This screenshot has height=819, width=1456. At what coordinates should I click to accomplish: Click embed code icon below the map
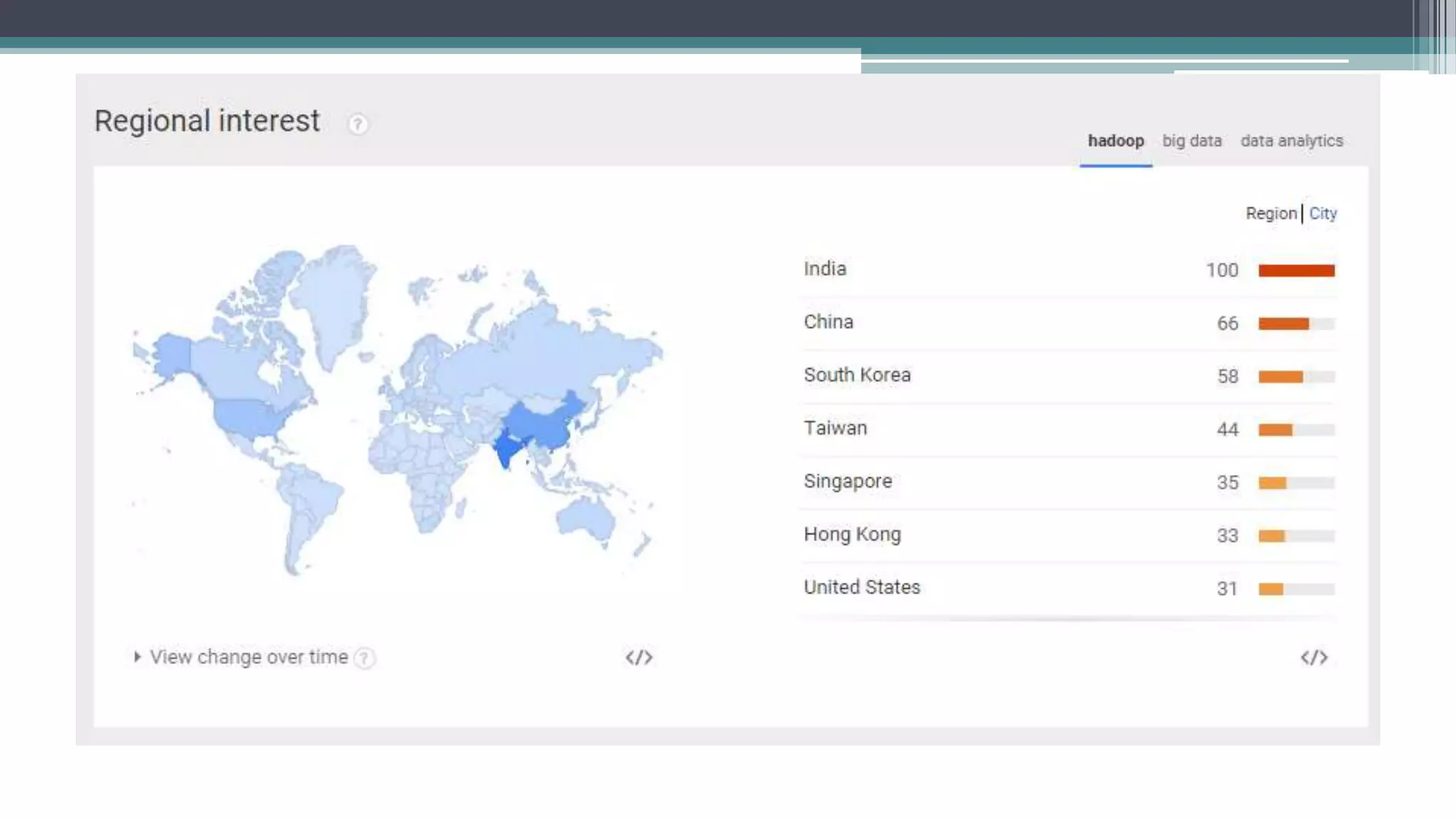coord(638,658)
